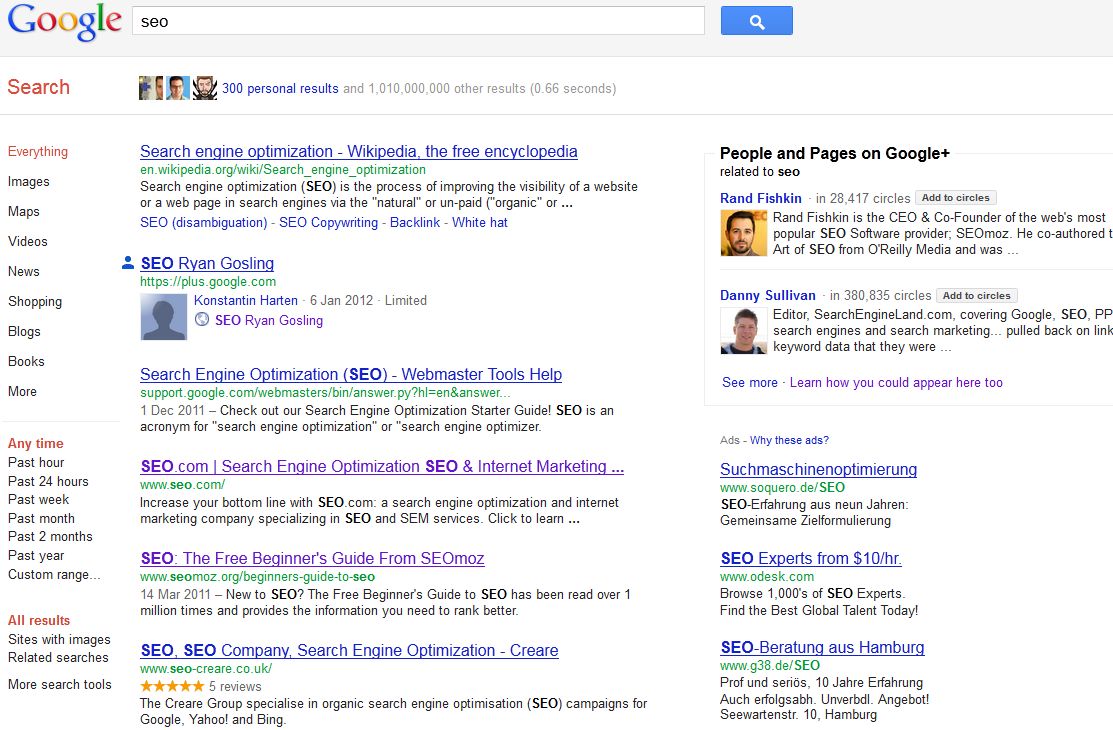1113x730 pixels.
Task: Expand More search tools
Action: pos(60,685)
